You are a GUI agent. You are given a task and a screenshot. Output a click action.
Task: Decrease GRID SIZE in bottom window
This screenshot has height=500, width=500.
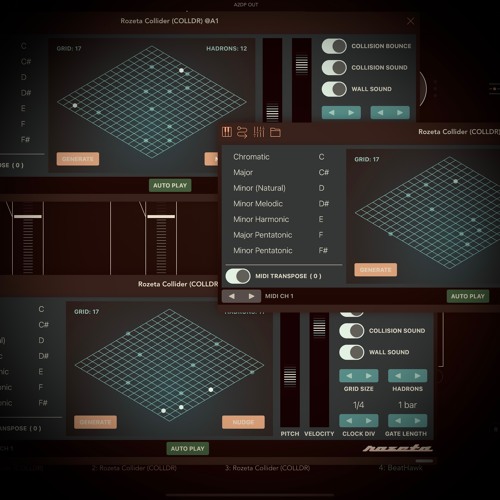(x=349, y=376)
